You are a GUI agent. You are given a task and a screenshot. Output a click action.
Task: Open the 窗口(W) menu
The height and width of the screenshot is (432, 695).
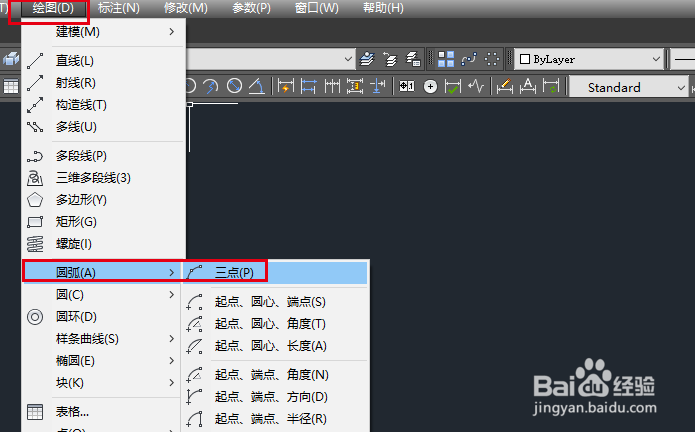316,8
